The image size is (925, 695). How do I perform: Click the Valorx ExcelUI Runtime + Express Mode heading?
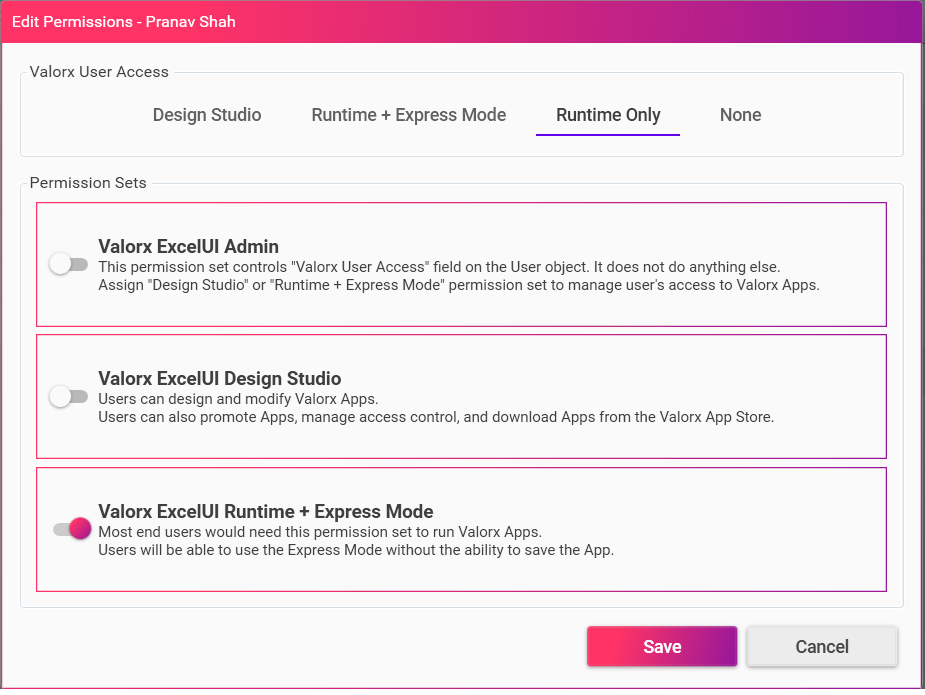point(265,512)
